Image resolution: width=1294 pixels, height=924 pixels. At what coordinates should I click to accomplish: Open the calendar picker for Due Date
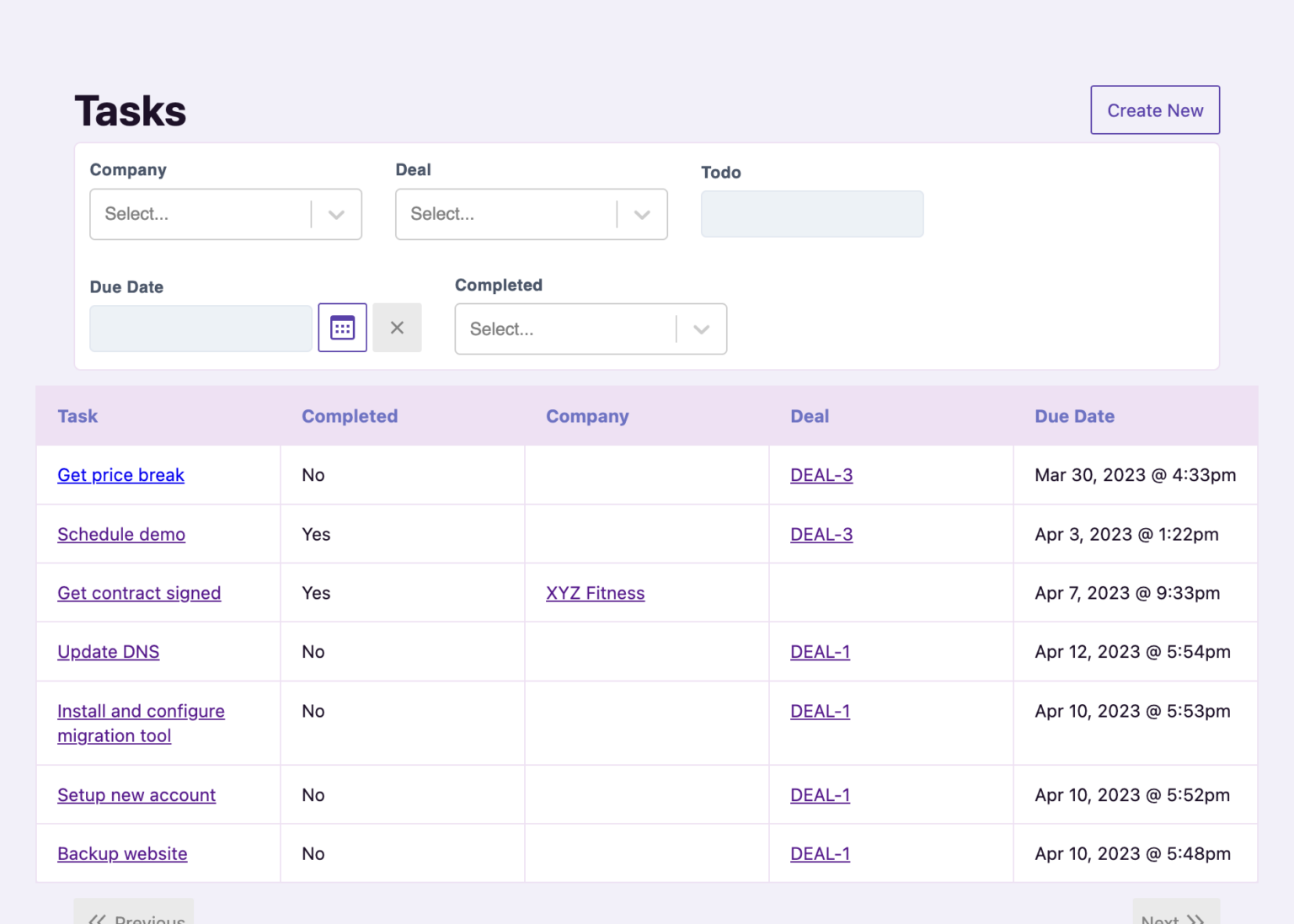[342, 328]
